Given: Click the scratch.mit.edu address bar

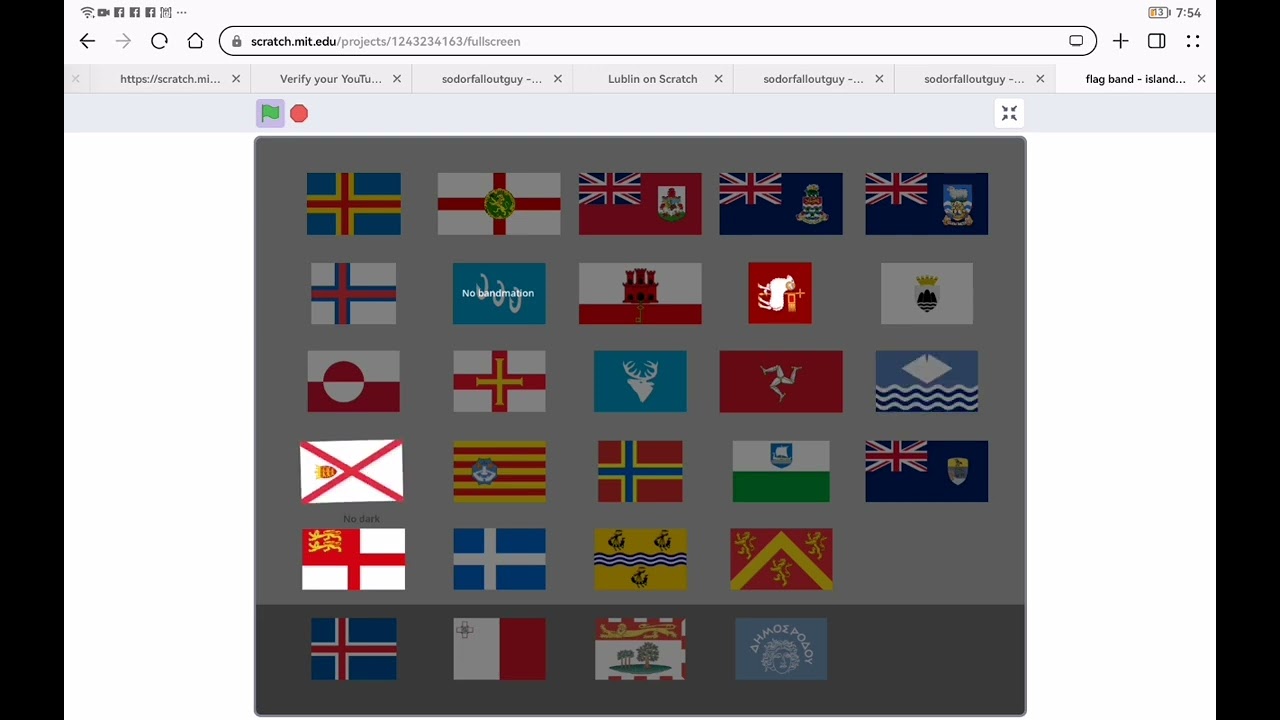Looking at the screenshot, I should (657, 41).
